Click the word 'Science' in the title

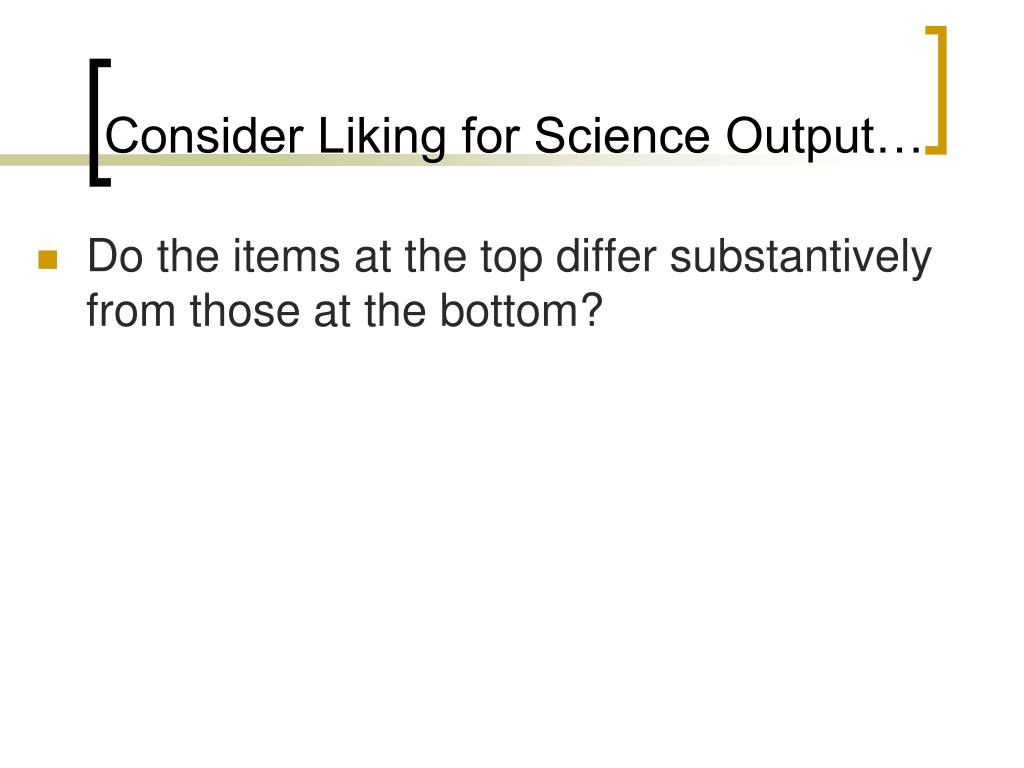(x=622, y=136)
